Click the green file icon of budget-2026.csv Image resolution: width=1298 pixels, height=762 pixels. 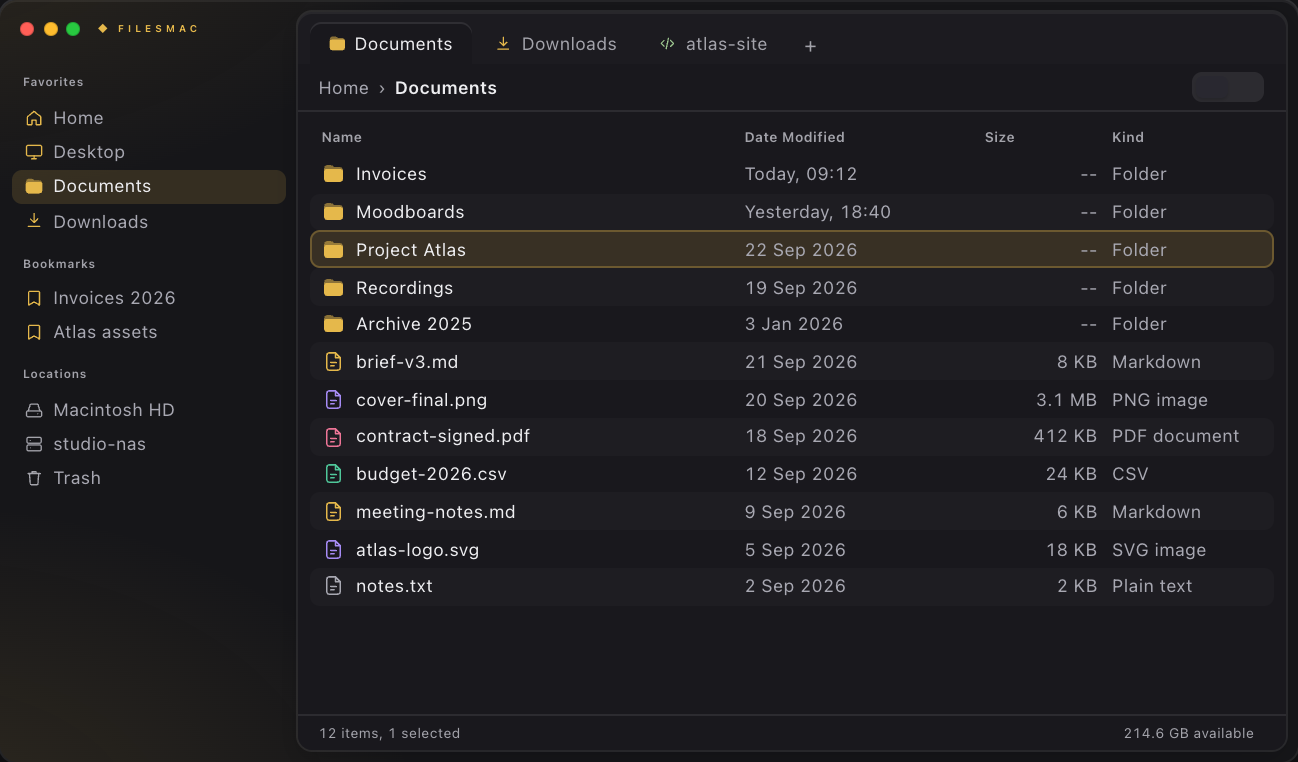(333, 474)
